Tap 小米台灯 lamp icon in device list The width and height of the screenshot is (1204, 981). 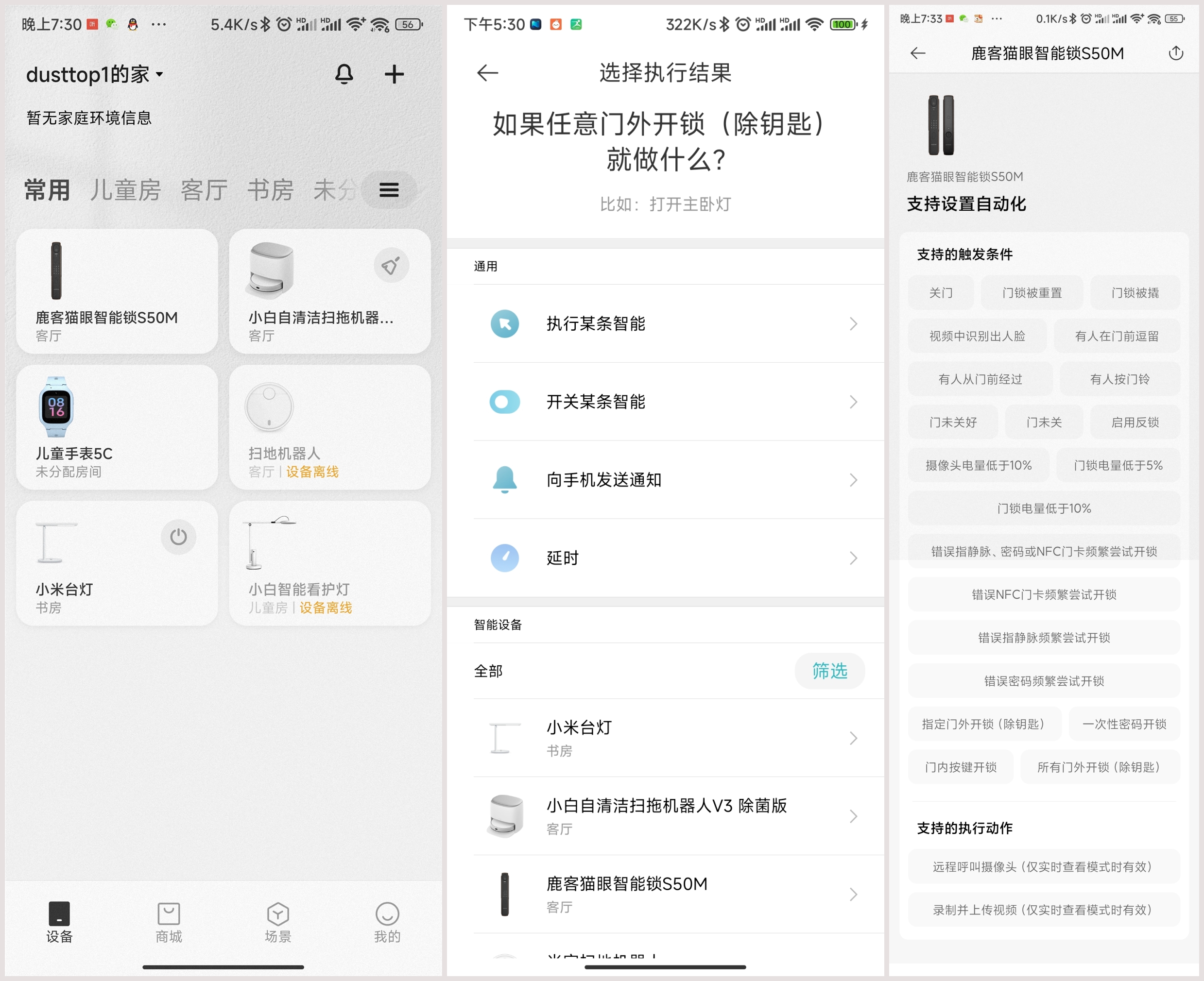pos(505,738)
